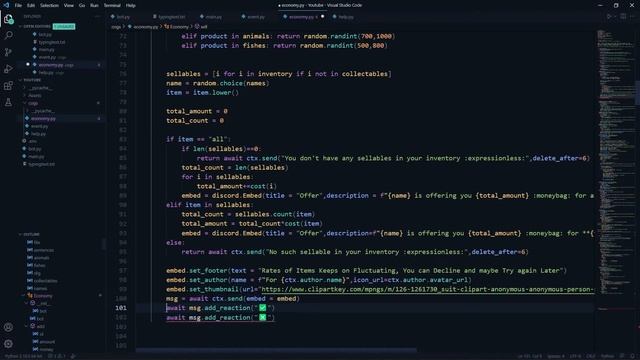640x360 pixels.
Task: Open the Terminal menu
Action: coord(112,5)
